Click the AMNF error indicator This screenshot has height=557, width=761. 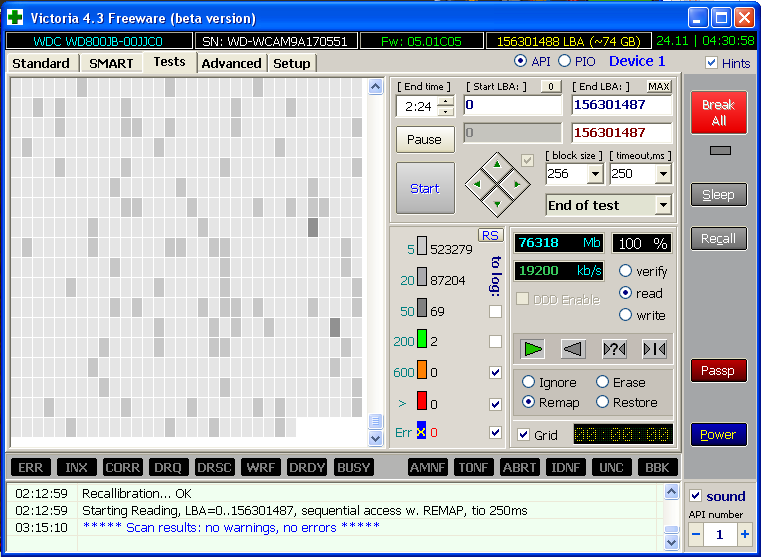(x=428, y=467)
